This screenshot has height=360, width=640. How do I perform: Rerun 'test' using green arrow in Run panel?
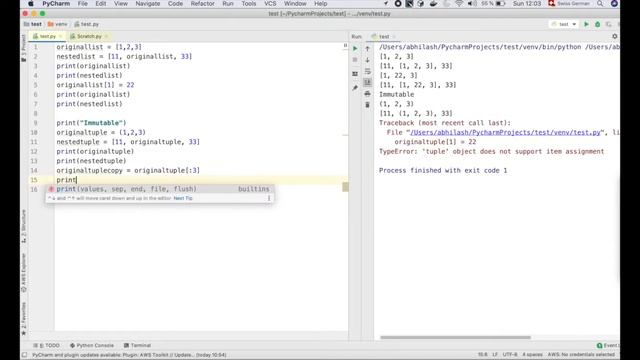355,49
